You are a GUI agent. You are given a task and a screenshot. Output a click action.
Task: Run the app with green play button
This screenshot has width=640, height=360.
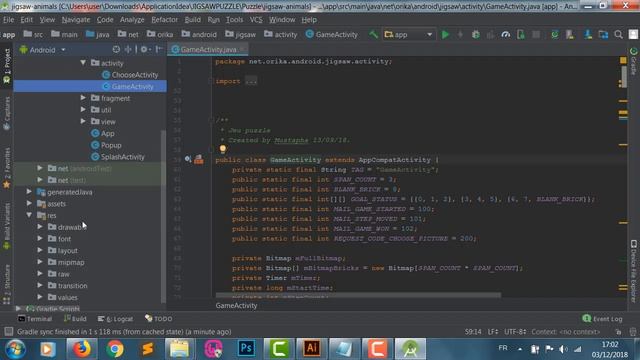click(445, 35)
